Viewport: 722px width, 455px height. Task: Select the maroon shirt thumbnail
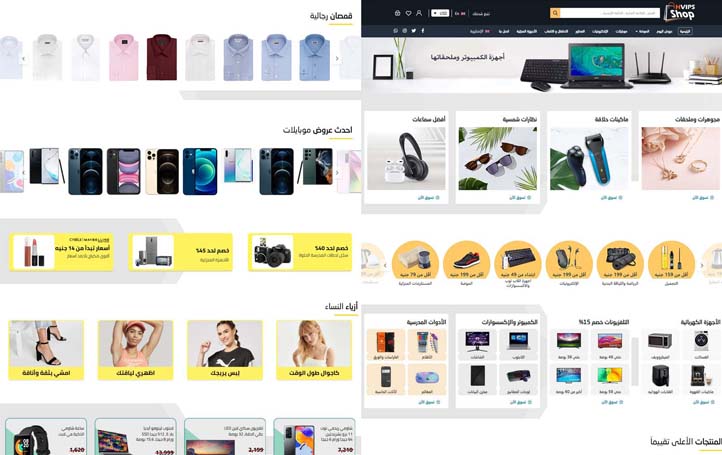click(x=162, y=58)
